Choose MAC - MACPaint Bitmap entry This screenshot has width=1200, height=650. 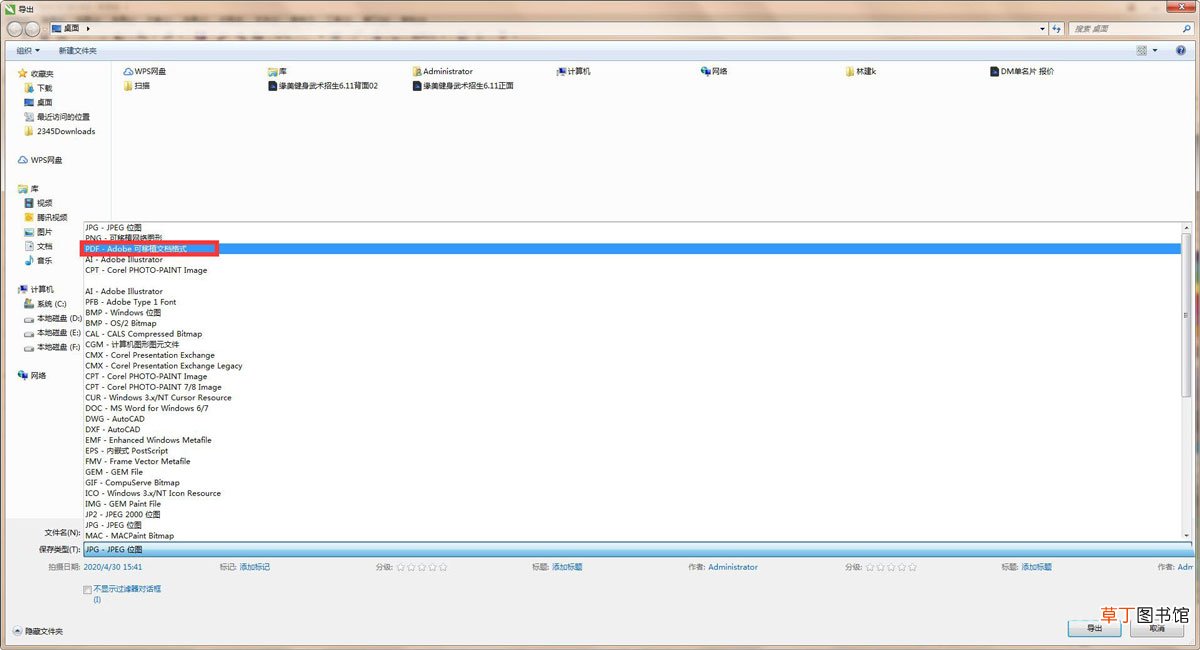(x=631, y=536)
